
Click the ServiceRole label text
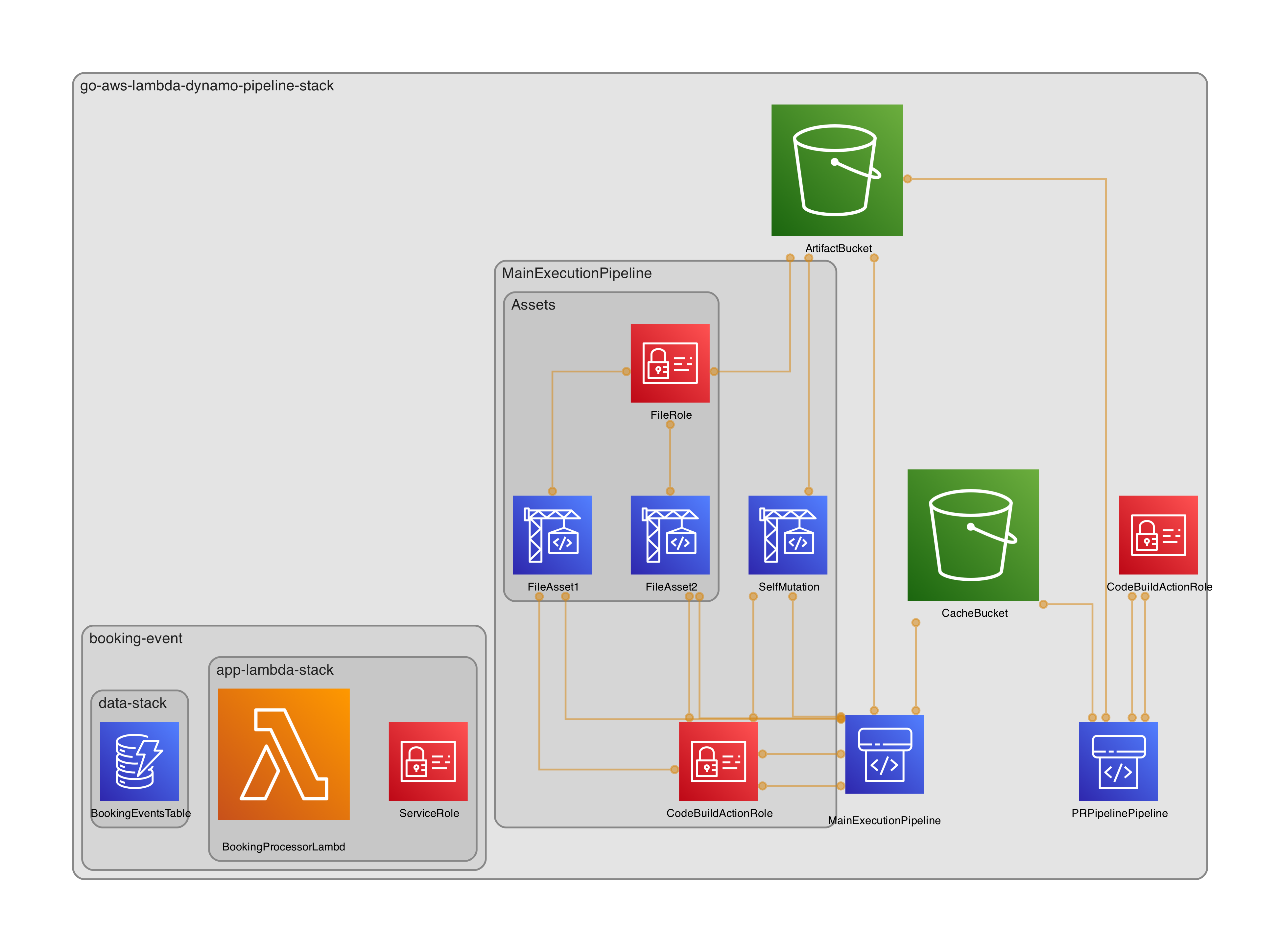tap(429, 813)
